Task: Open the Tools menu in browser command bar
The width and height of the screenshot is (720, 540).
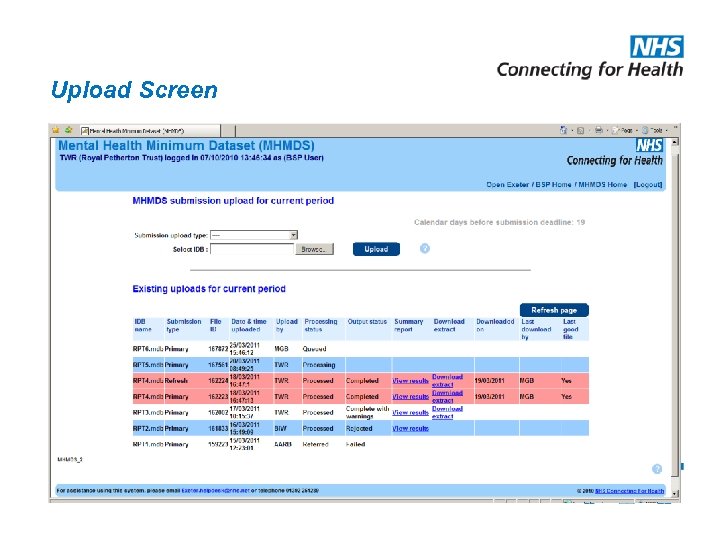Action: click(654, 130)
